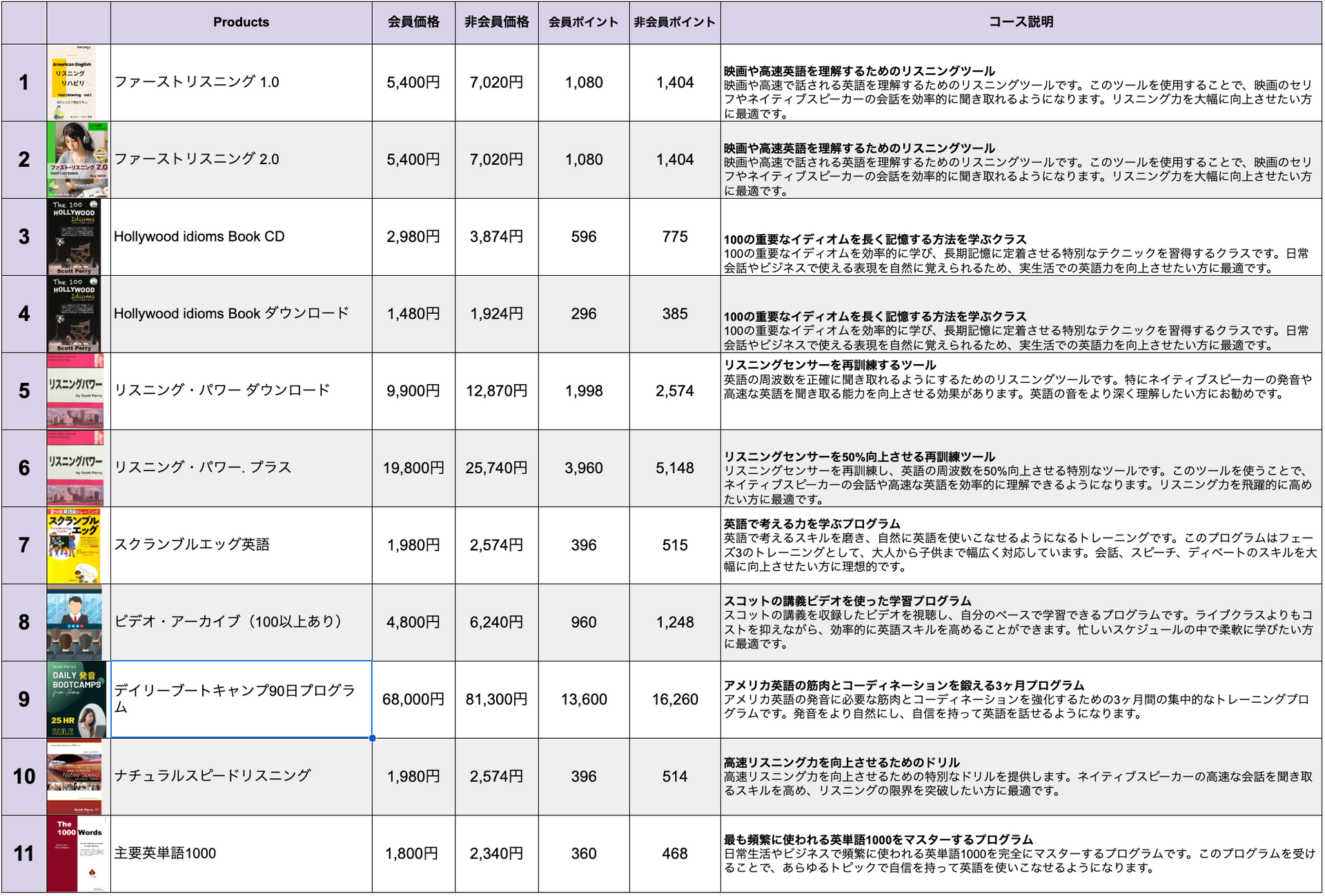The height and width of the screenshot is (896, 1325).
Task: Click the ナチュラルスピードリスニング name cell
Action: click(x=242, y=777)
